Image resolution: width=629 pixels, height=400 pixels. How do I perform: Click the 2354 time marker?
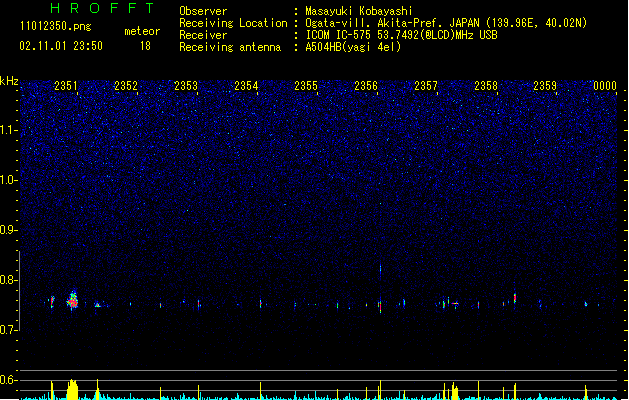click(246, 86)
